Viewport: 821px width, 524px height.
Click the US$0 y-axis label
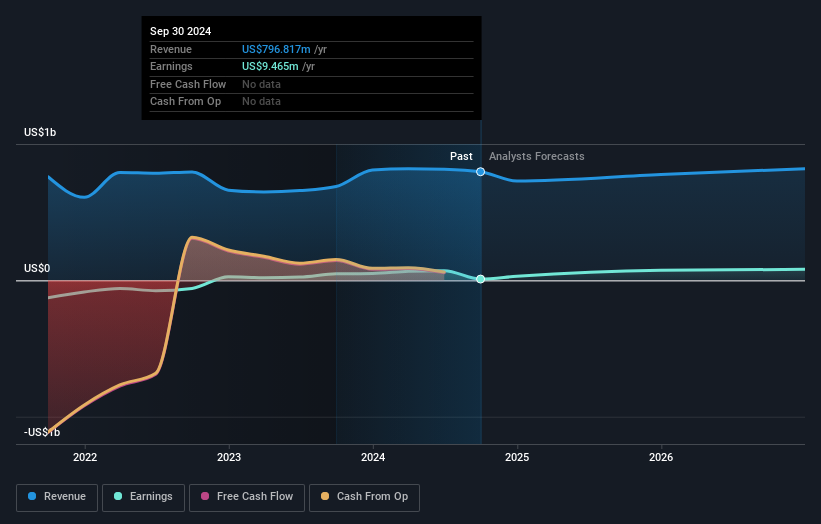pyautogui.click(x=37, y=269)
